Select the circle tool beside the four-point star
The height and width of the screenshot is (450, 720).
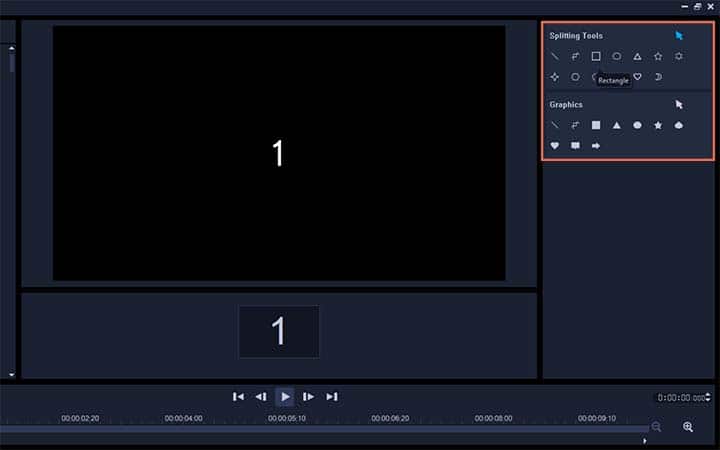(x=575, y=77)
